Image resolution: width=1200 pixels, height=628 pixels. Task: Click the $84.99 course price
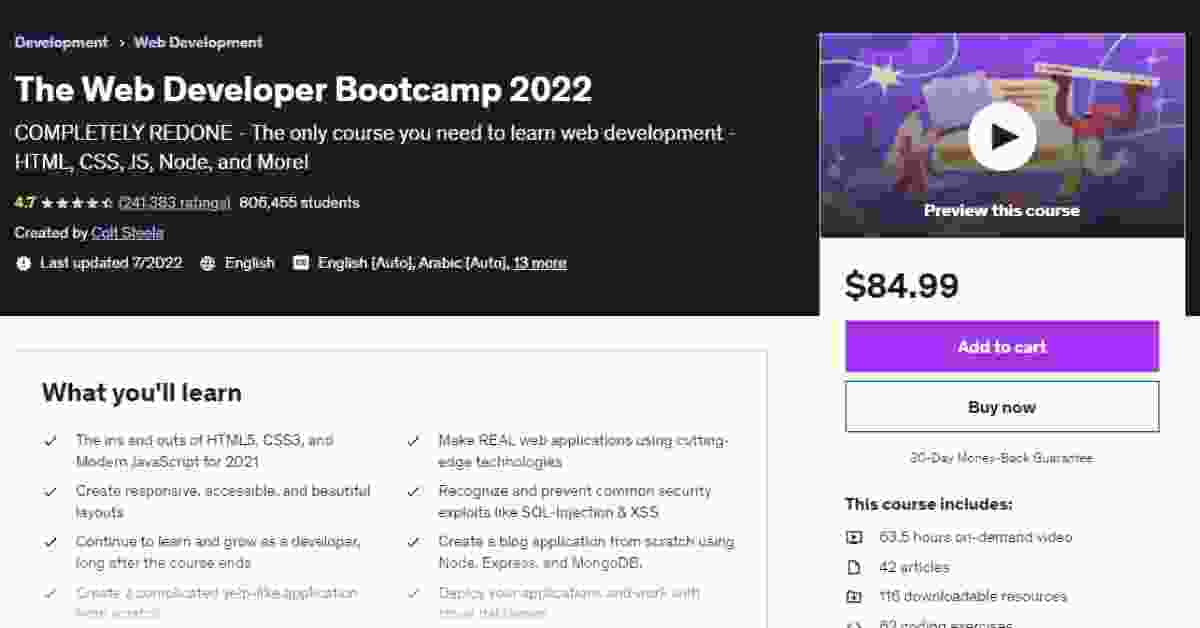(901, 286)
